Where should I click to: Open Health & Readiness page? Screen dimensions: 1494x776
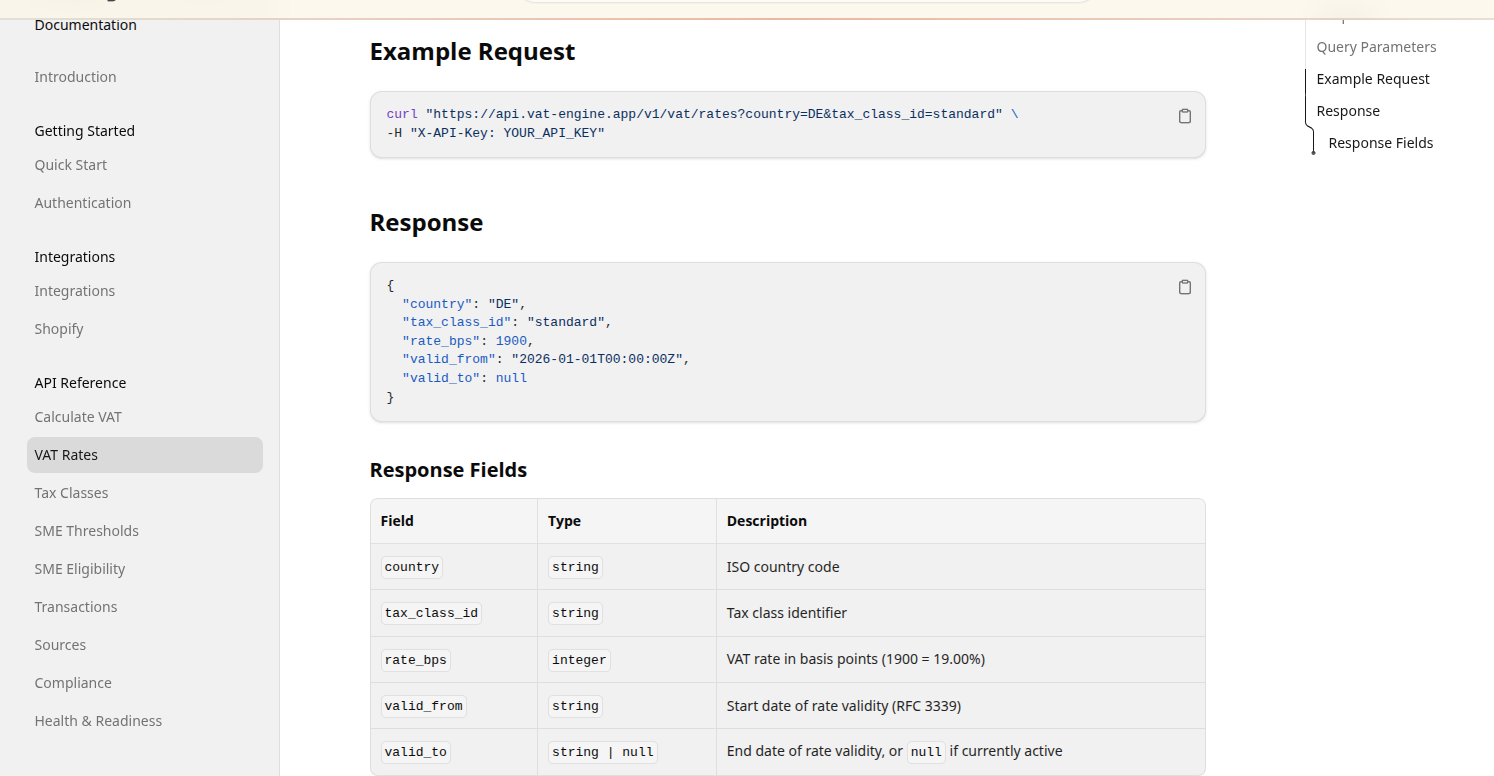[98, 721]
